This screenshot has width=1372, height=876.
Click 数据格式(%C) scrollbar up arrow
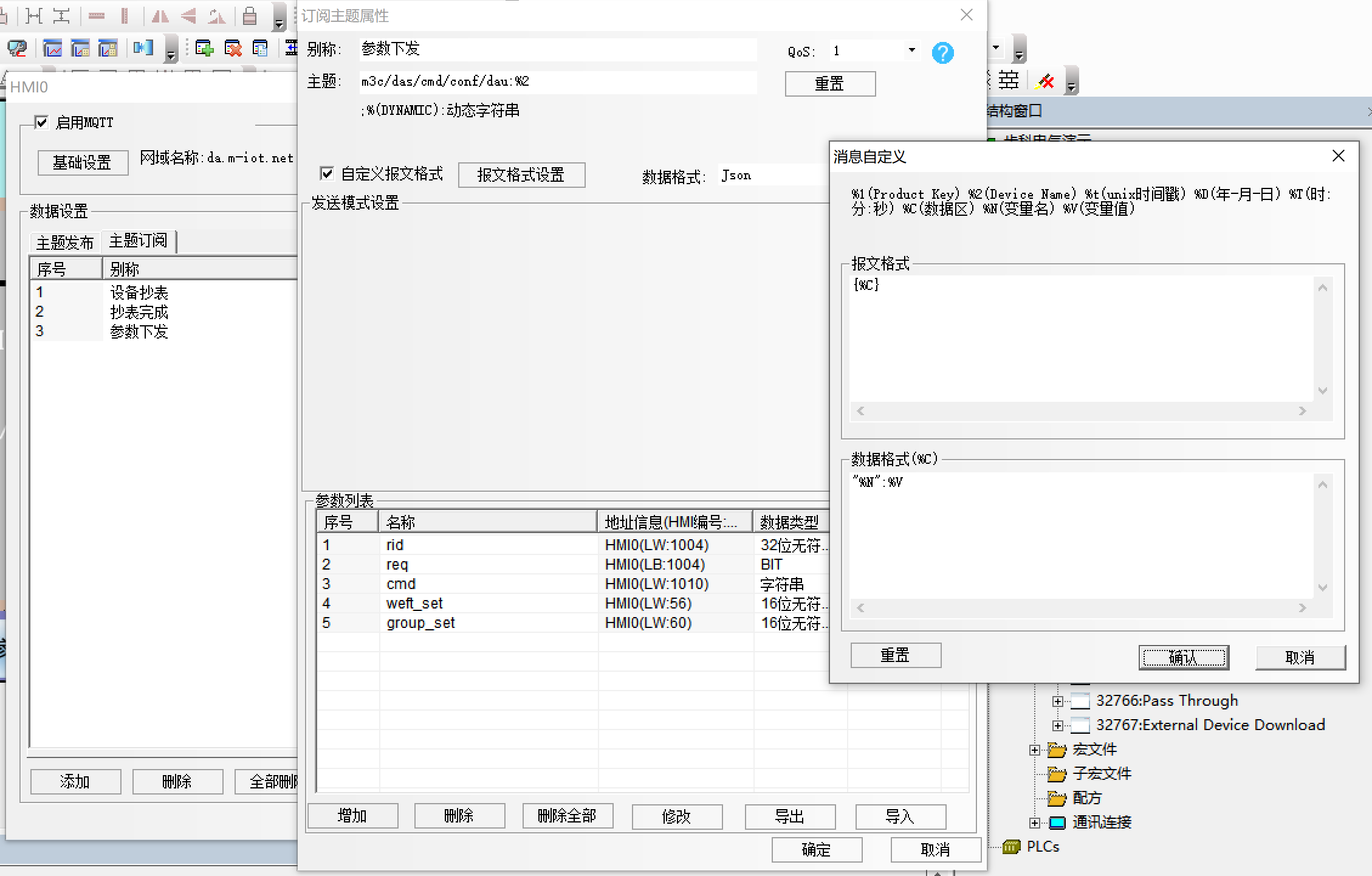coord(1323,485)
